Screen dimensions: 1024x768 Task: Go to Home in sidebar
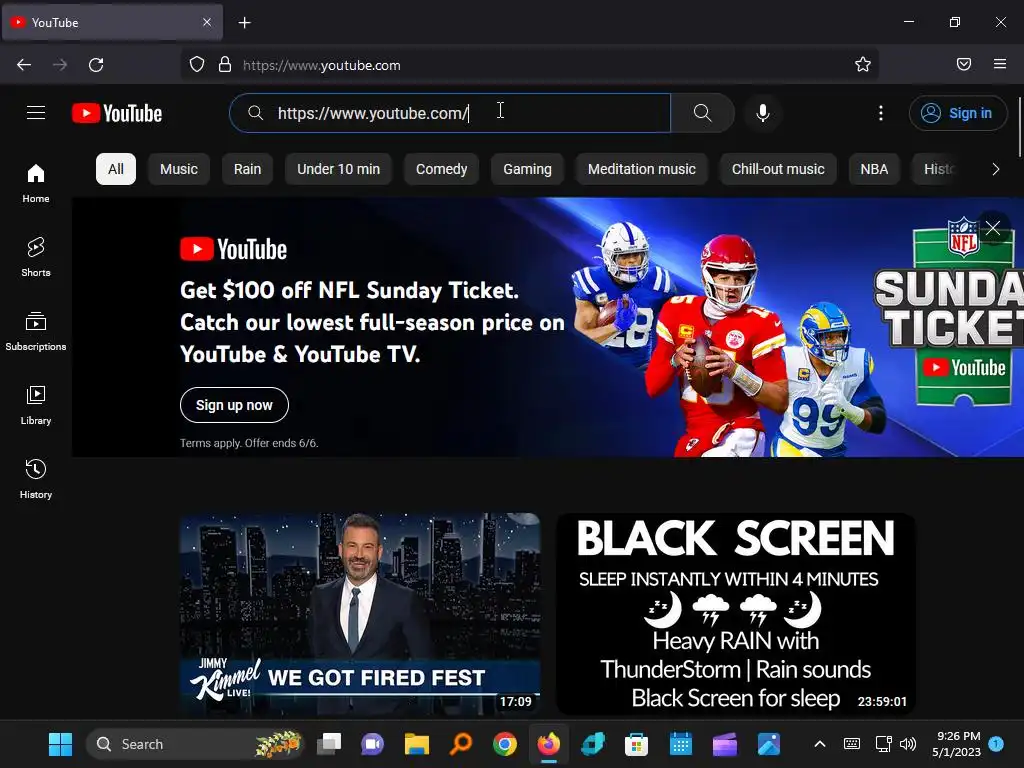[x=36, y=183]
